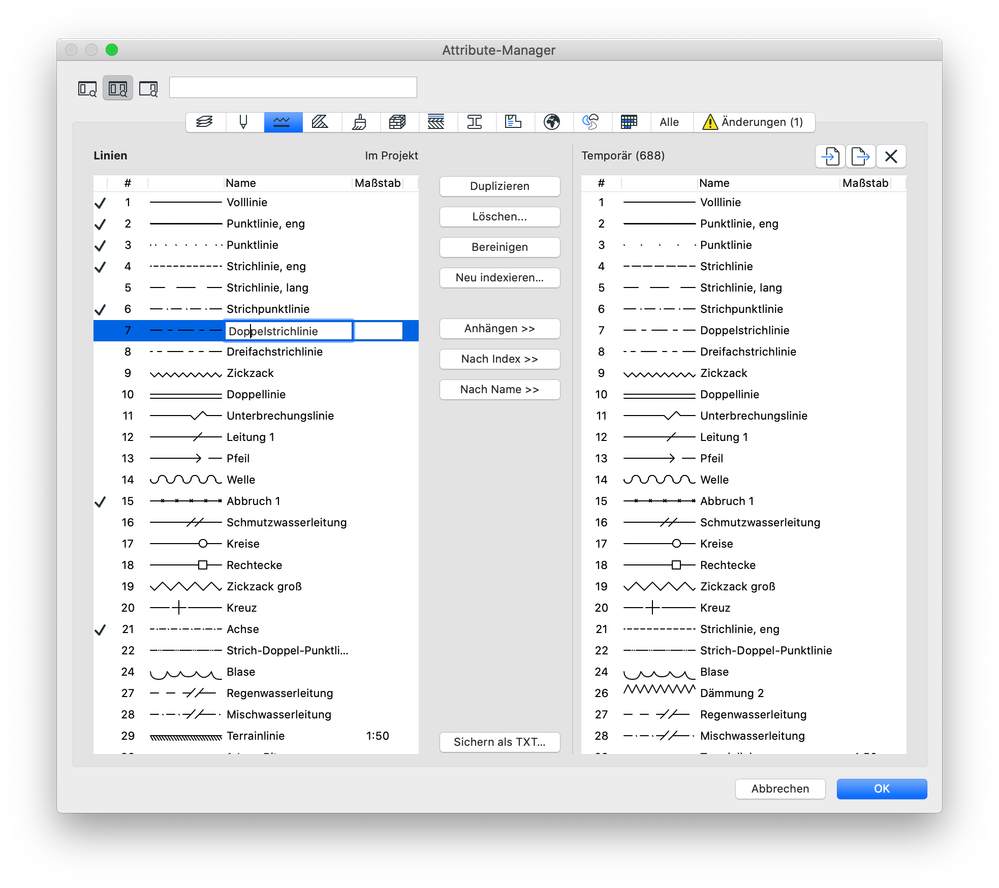Import attribute file into temporary list
The image size is (999, 888).
(x=830, y=156)
